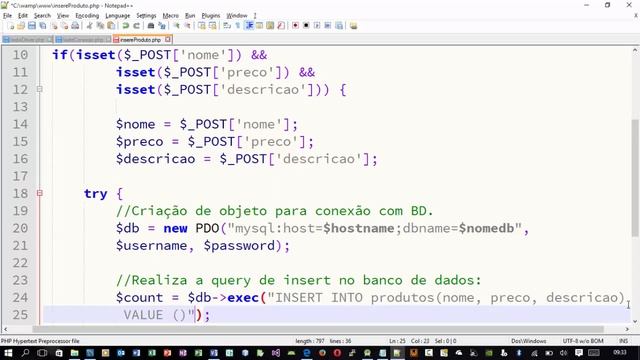Screen dimensions: 640x360
Task: Open the Settings menu
Action: coord(146,16)
